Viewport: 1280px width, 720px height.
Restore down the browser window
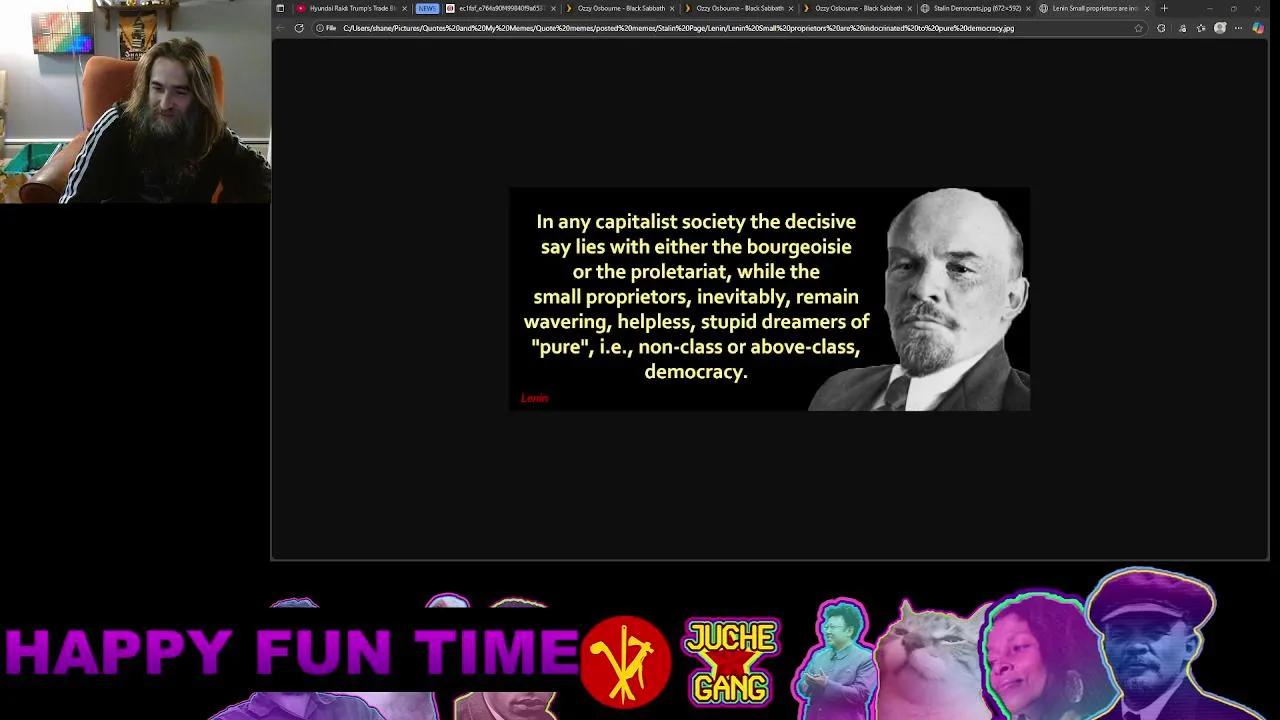tap(1233, 8)
